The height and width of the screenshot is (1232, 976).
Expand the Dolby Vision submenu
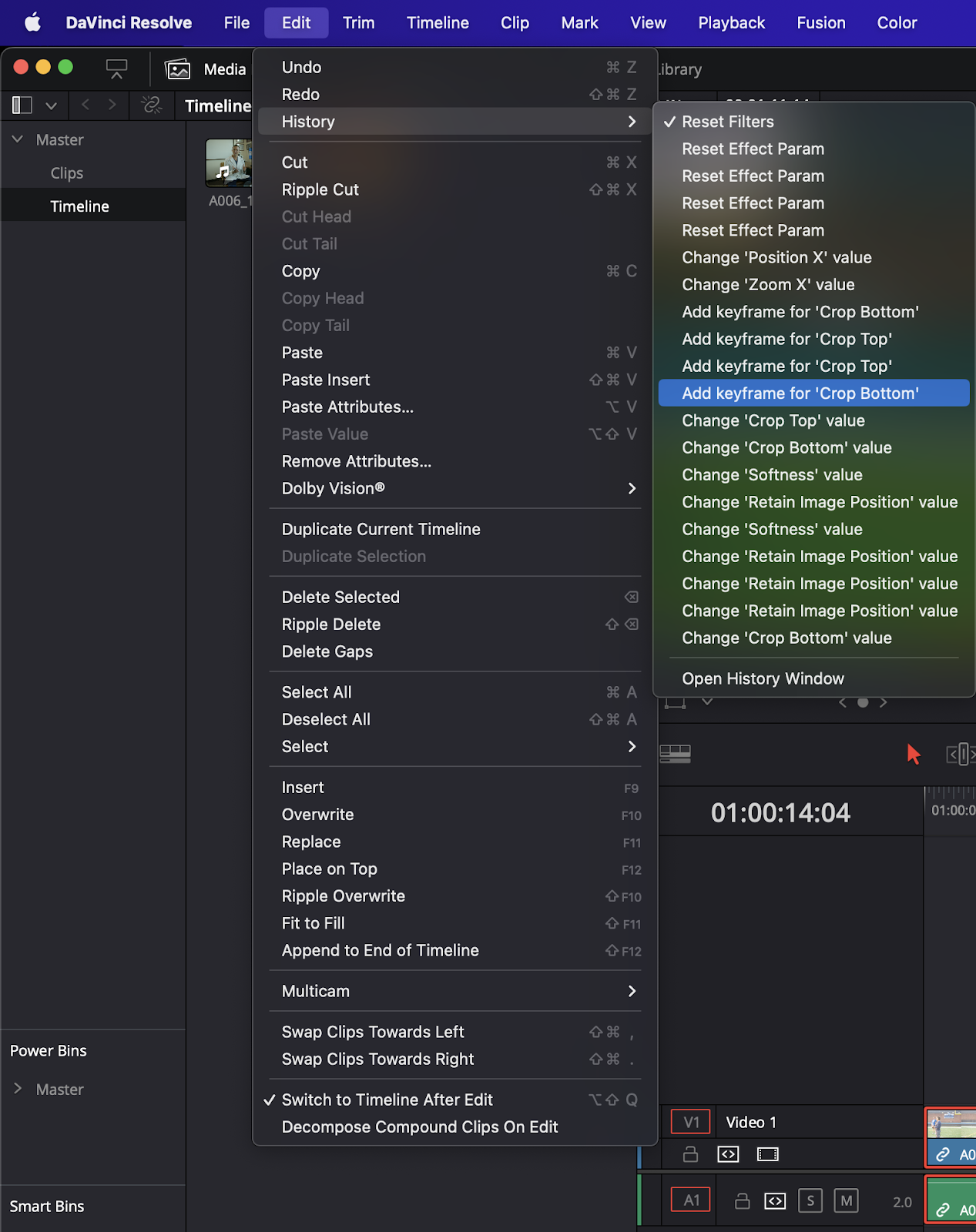pos(455,488)
